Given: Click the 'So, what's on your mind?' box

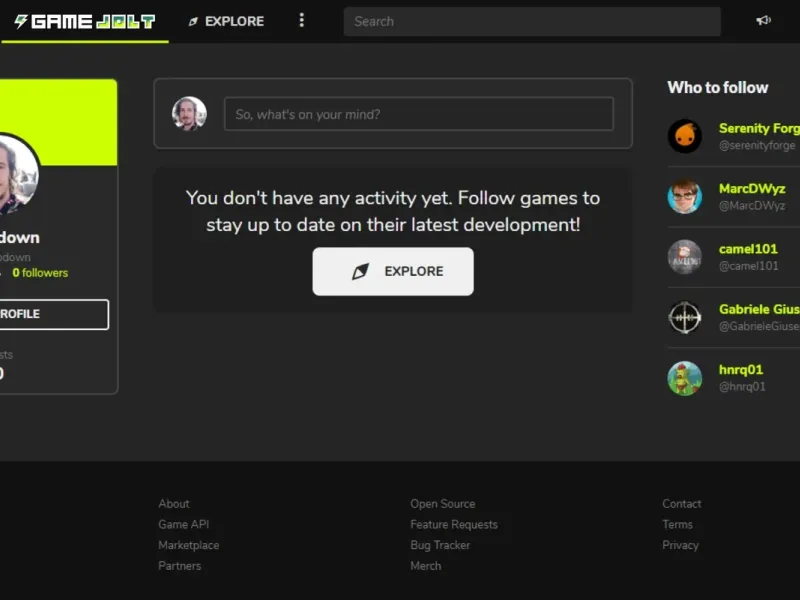Looking at the screenshot, I should tap(419, 114).
